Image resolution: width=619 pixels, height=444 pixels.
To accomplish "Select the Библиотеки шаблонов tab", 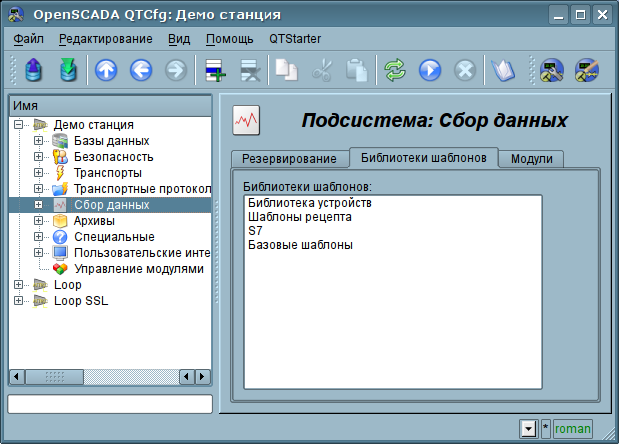I will (x=424, y=157).
